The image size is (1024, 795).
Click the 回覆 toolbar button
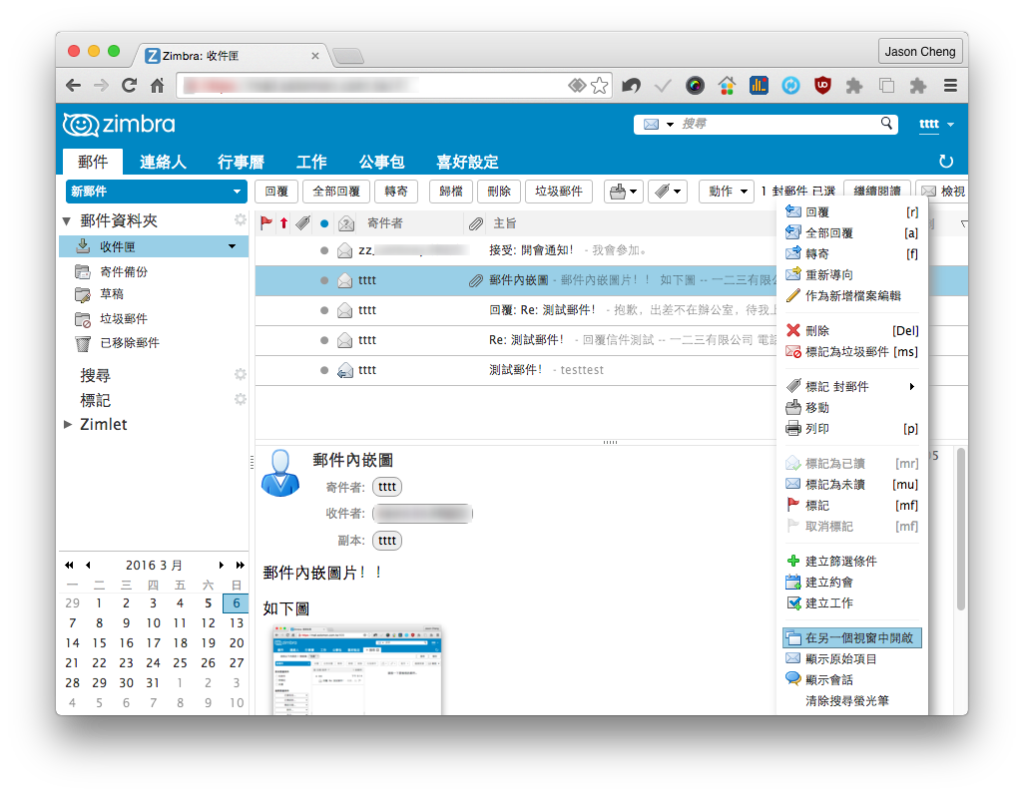[276, 191]
